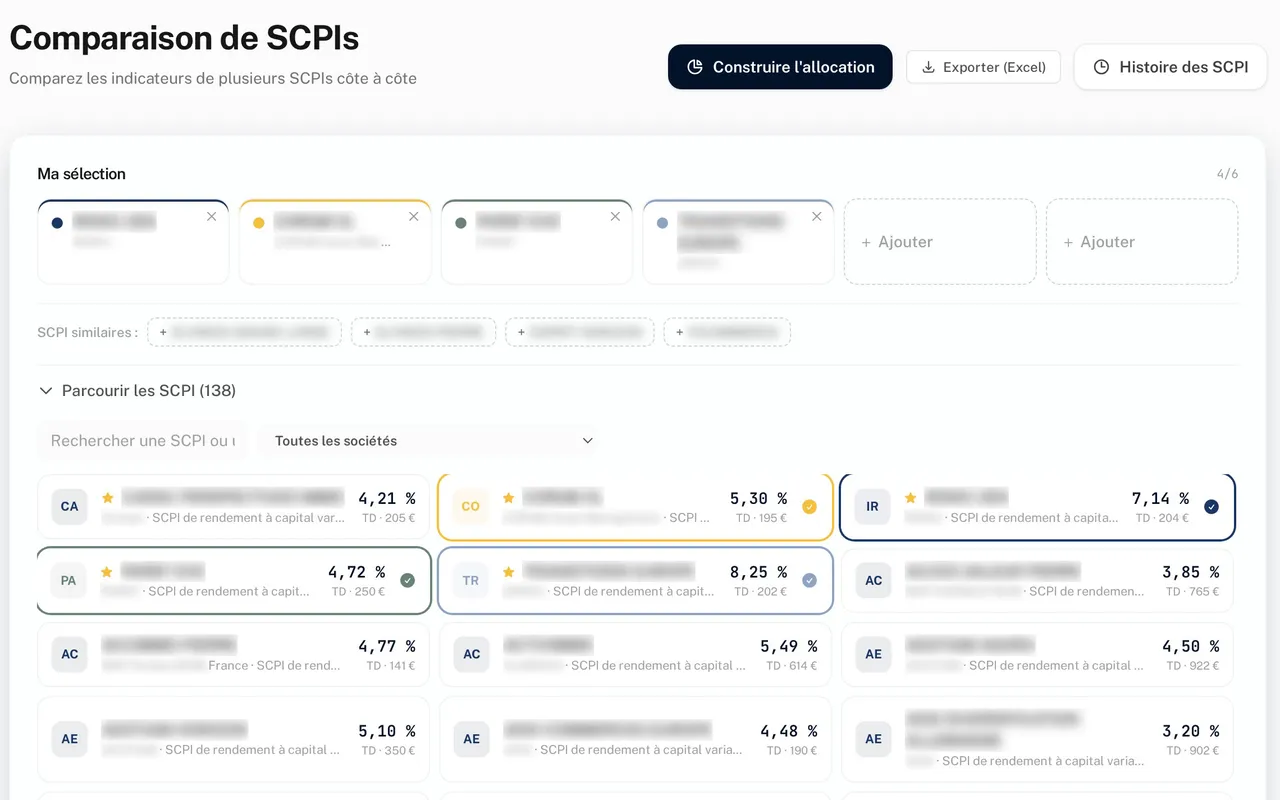
Task: Click the TR badge icon
Action: pyautogui.click(x=471, y=580)
